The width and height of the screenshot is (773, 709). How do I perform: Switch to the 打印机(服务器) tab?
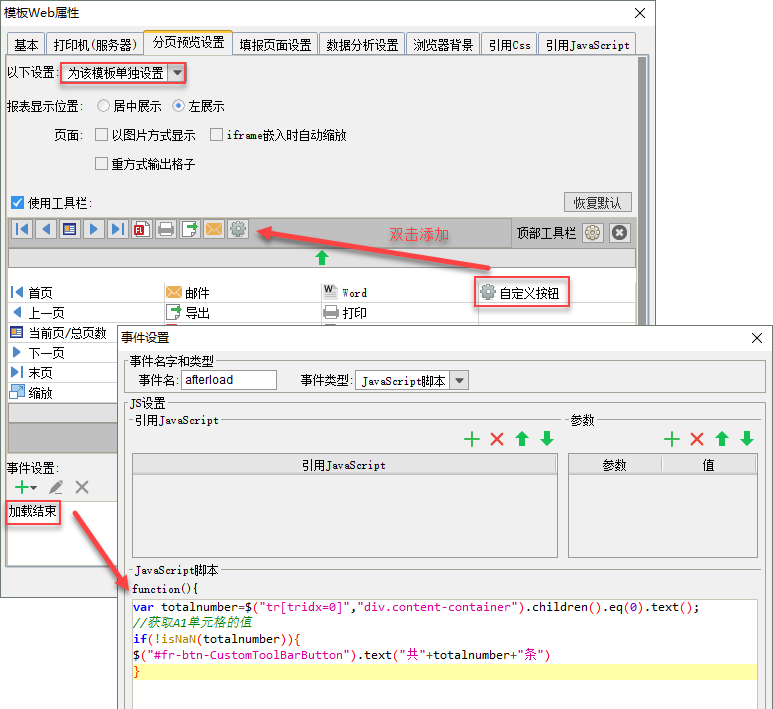pyautogui.click(x=95, y=45)
